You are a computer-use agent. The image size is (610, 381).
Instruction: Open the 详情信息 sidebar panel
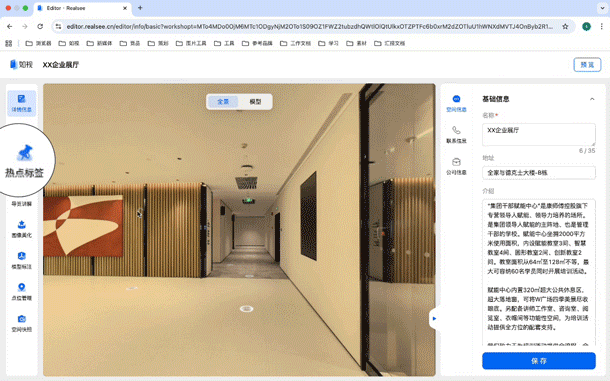click(22, 103)
